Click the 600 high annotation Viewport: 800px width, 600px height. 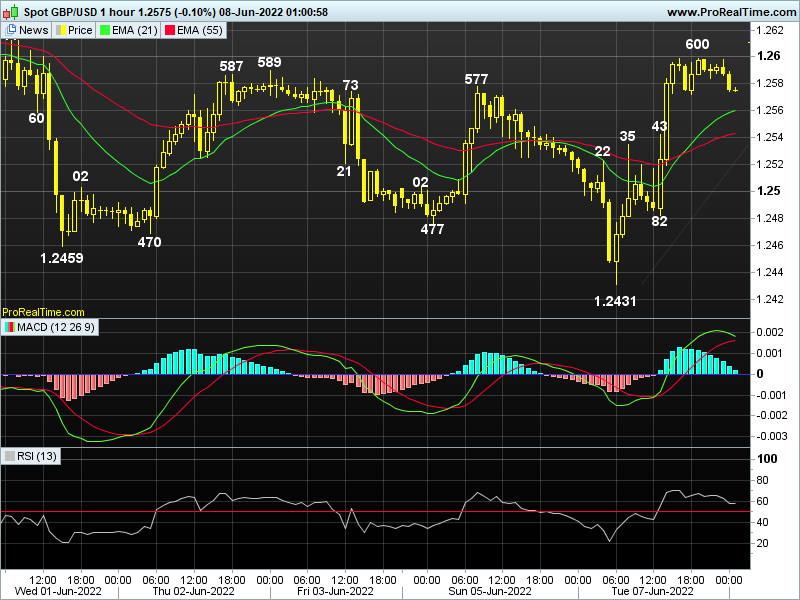(x=697, y=44)
